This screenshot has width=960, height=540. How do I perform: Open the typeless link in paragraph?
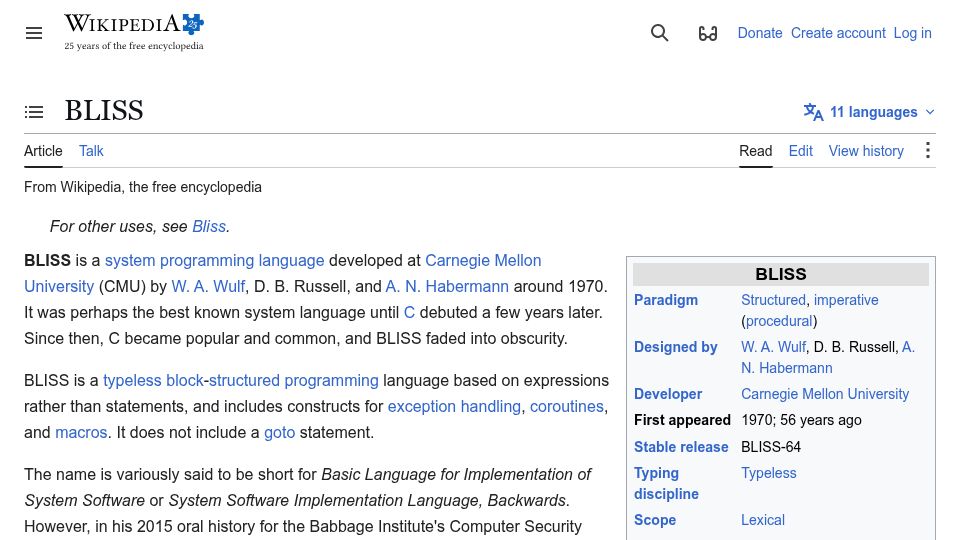point(132,381)
